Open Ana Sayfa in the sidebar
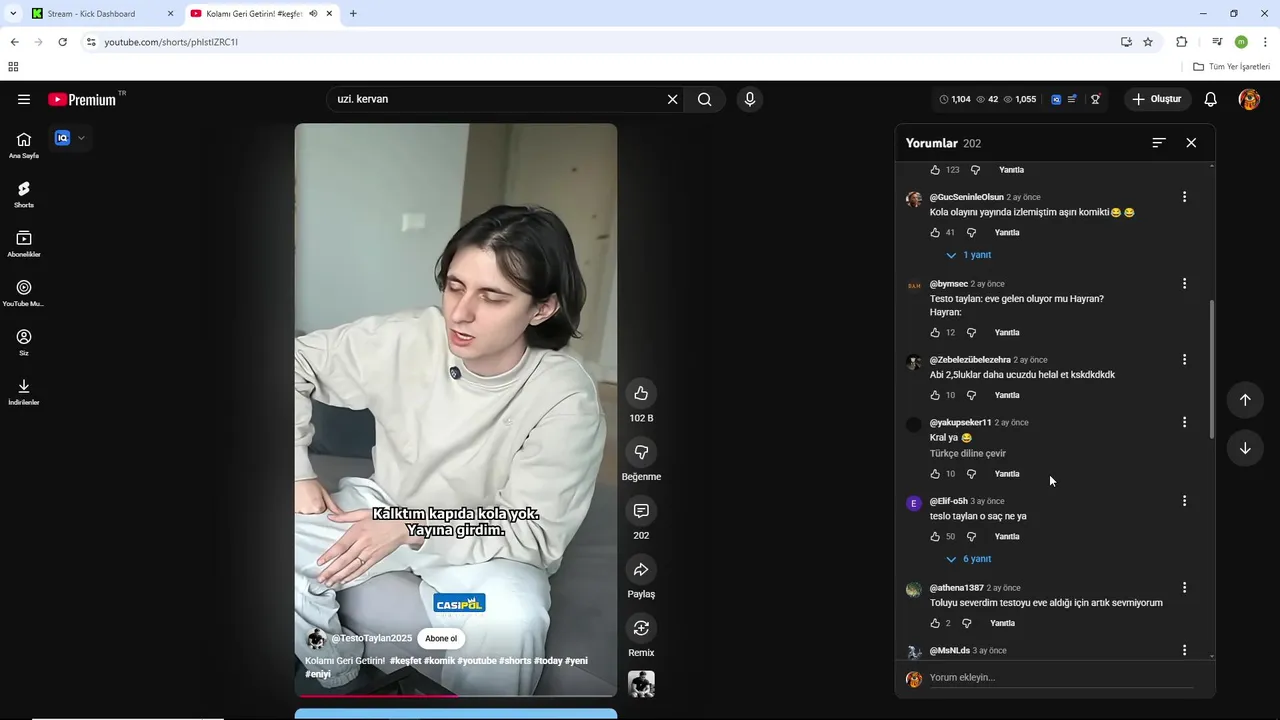Viewport: 1280px width, 720px height. [24, 145]
